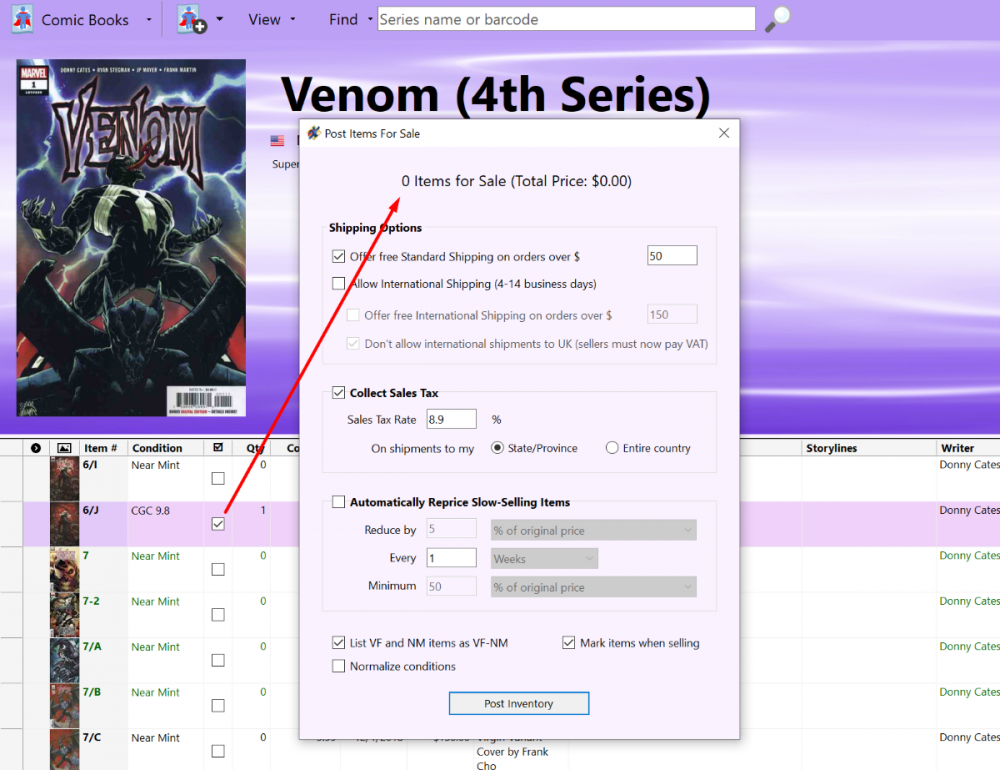Click the US flag icon
Viewport: 1000px width, 770px height.
(x=277, y=140)
